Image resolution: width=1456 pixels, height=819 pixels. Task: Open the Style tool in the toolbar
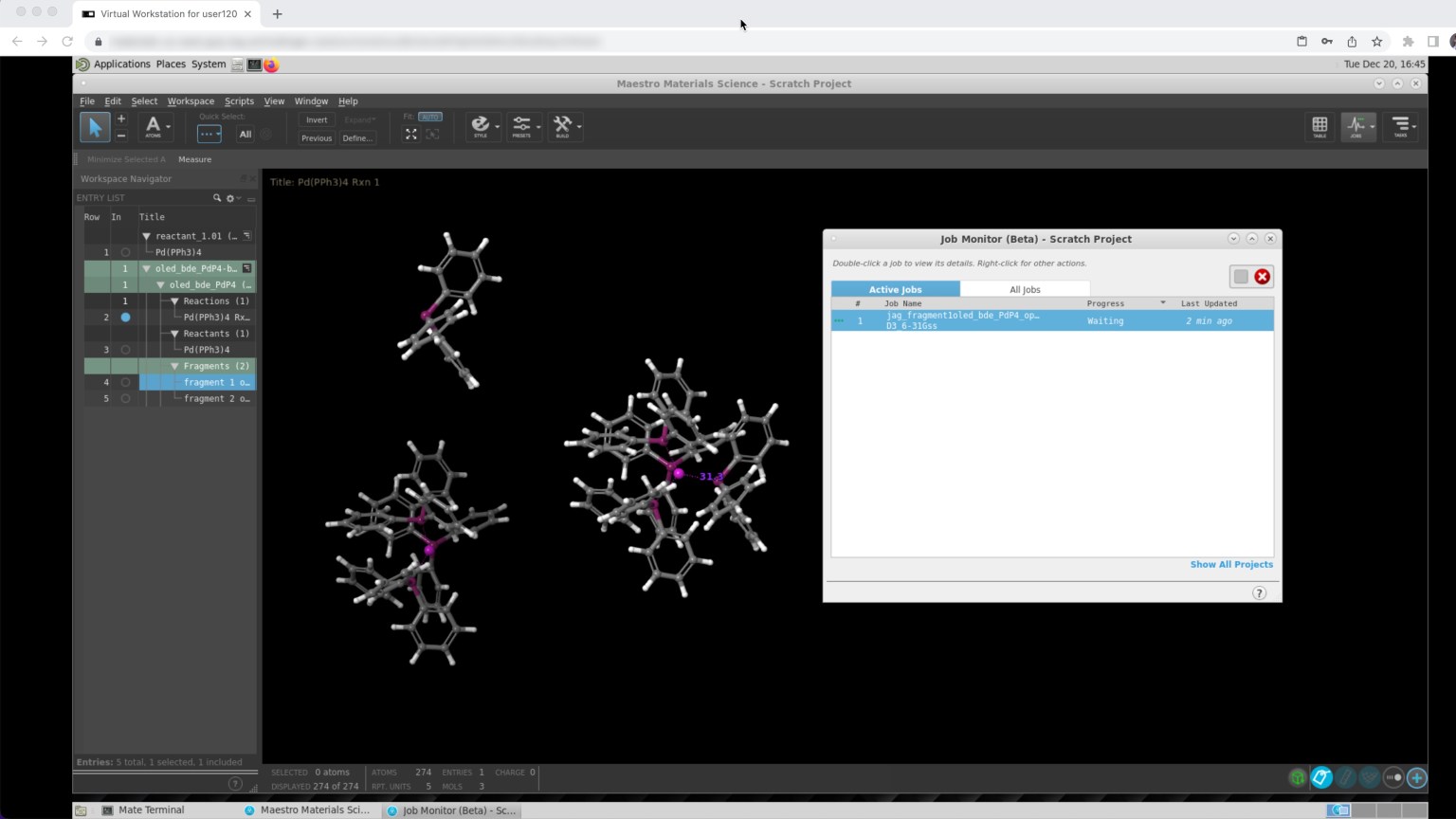tap(482, 125)
